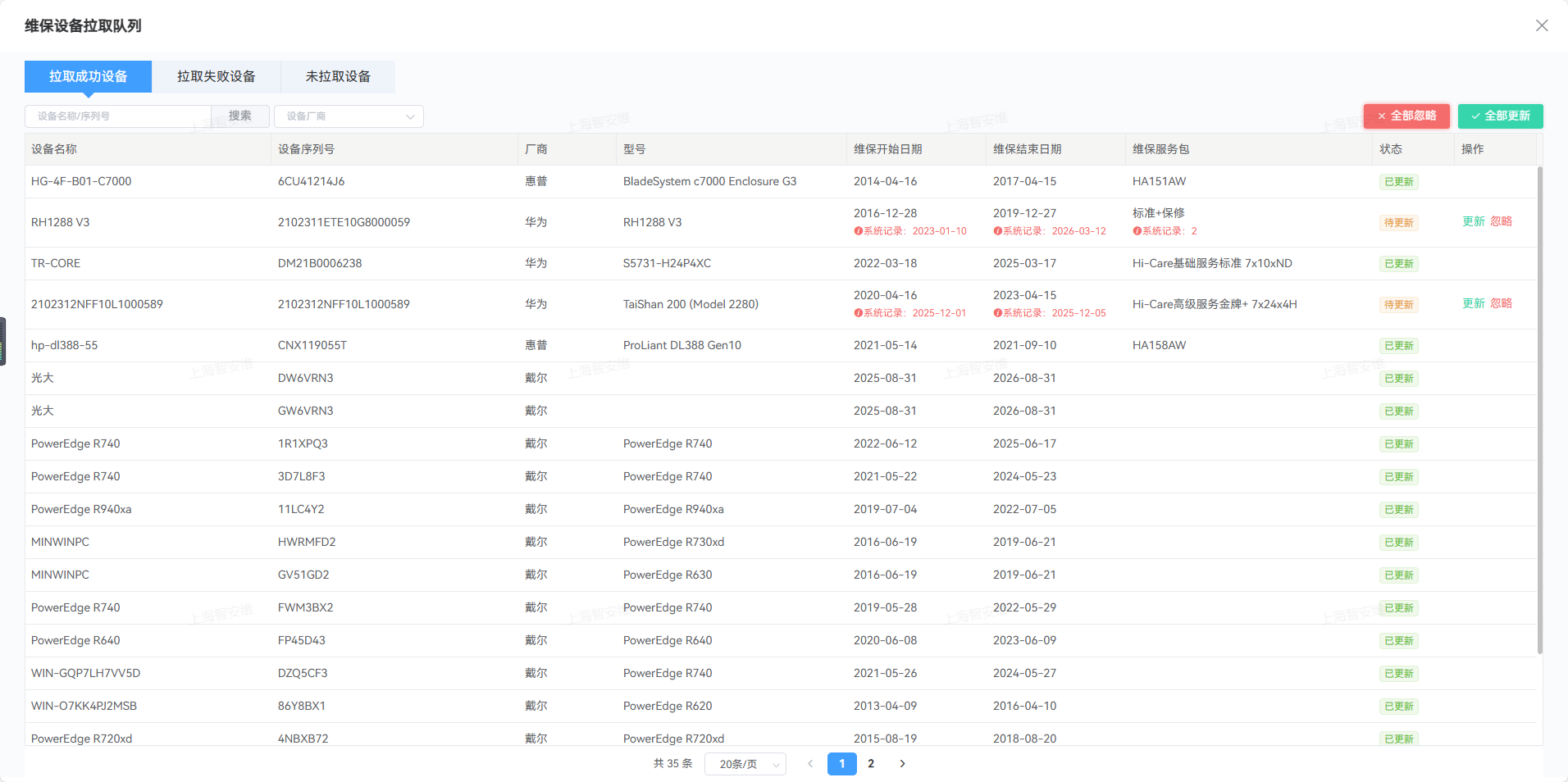Click the 共 35 条 total count
Viewport: 1568px width, 782px height.
pyautogui.click(x=672, y=764)
